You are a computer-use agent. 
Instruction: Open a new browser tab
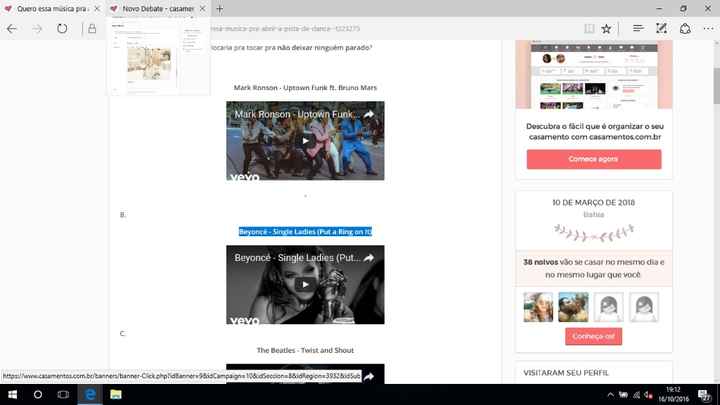pyautogui.click(x=219, y=8)
